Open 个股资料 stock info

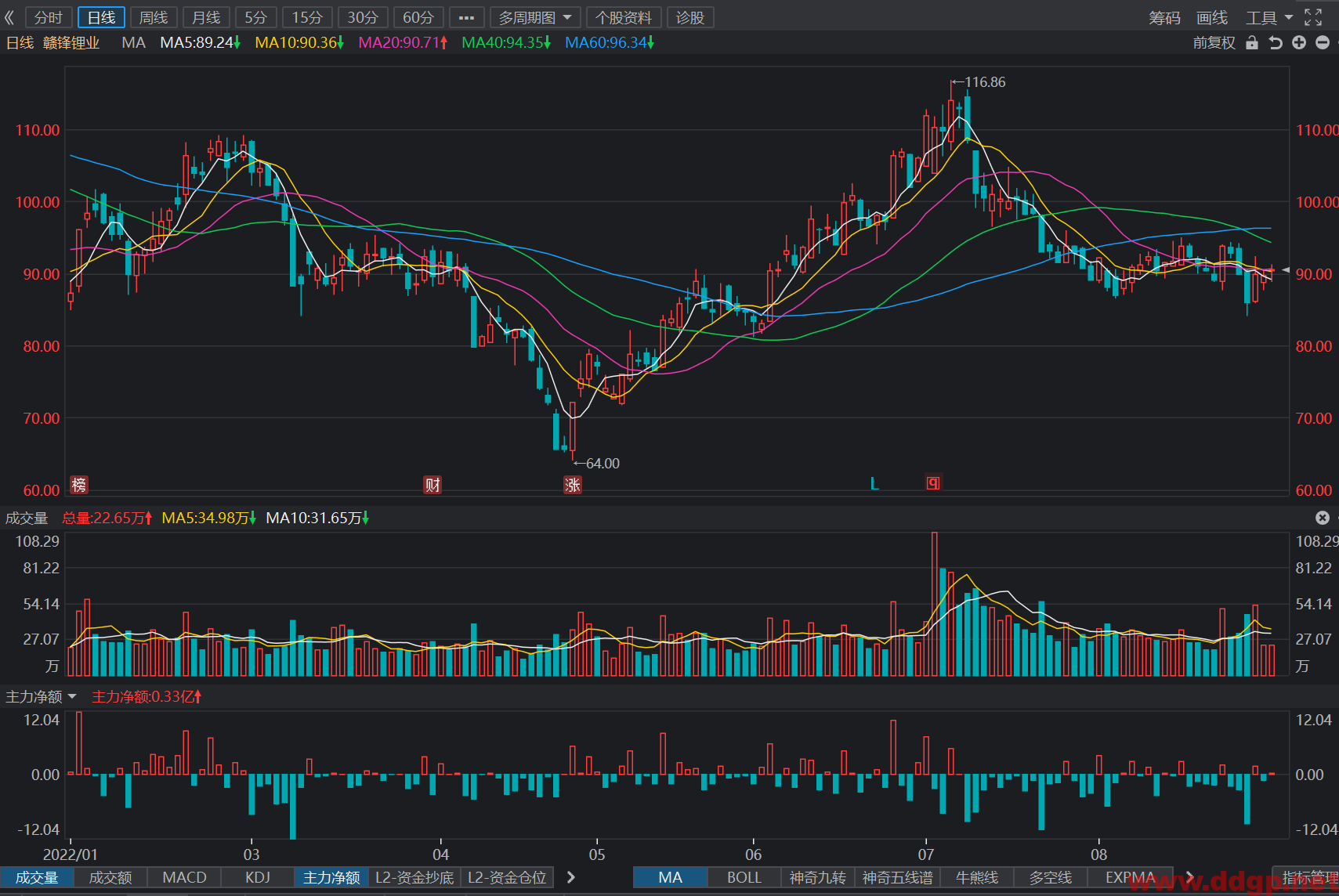click(624, 17)
